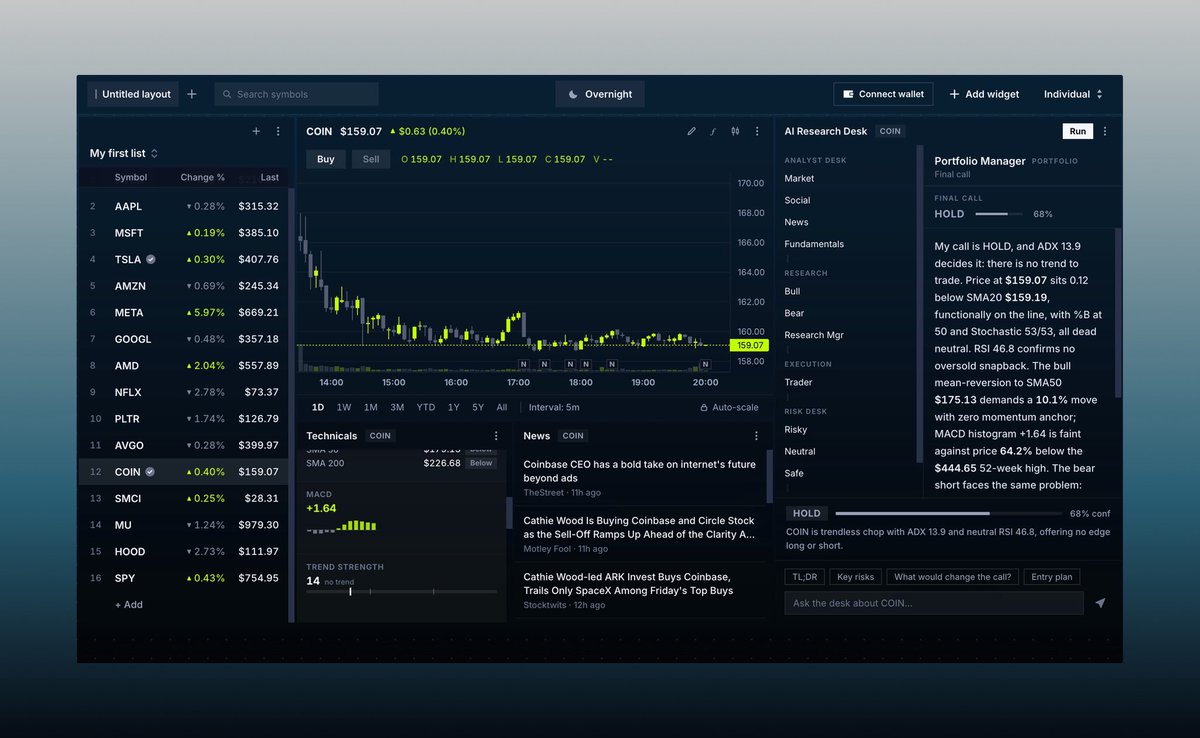Click the wallet icon in Connect wallet
Viewport: 1200px width, 738px height.
848,94
